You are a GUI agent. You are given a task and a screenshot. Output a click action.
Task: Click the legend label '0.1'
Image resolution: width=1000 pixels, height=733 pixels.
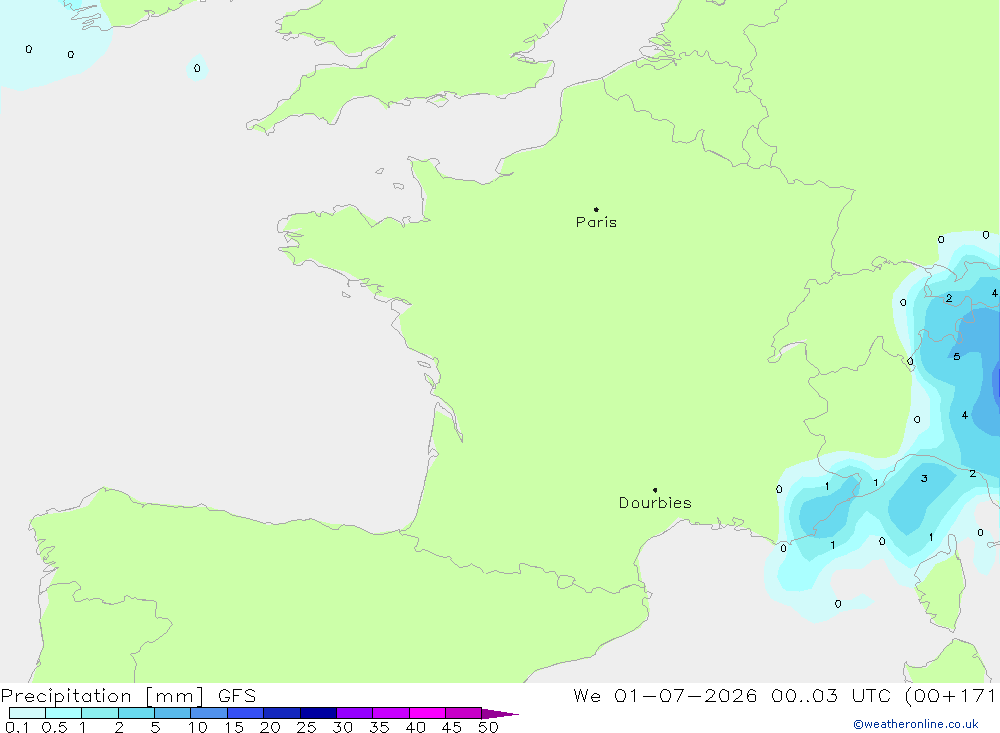[17, 727]
